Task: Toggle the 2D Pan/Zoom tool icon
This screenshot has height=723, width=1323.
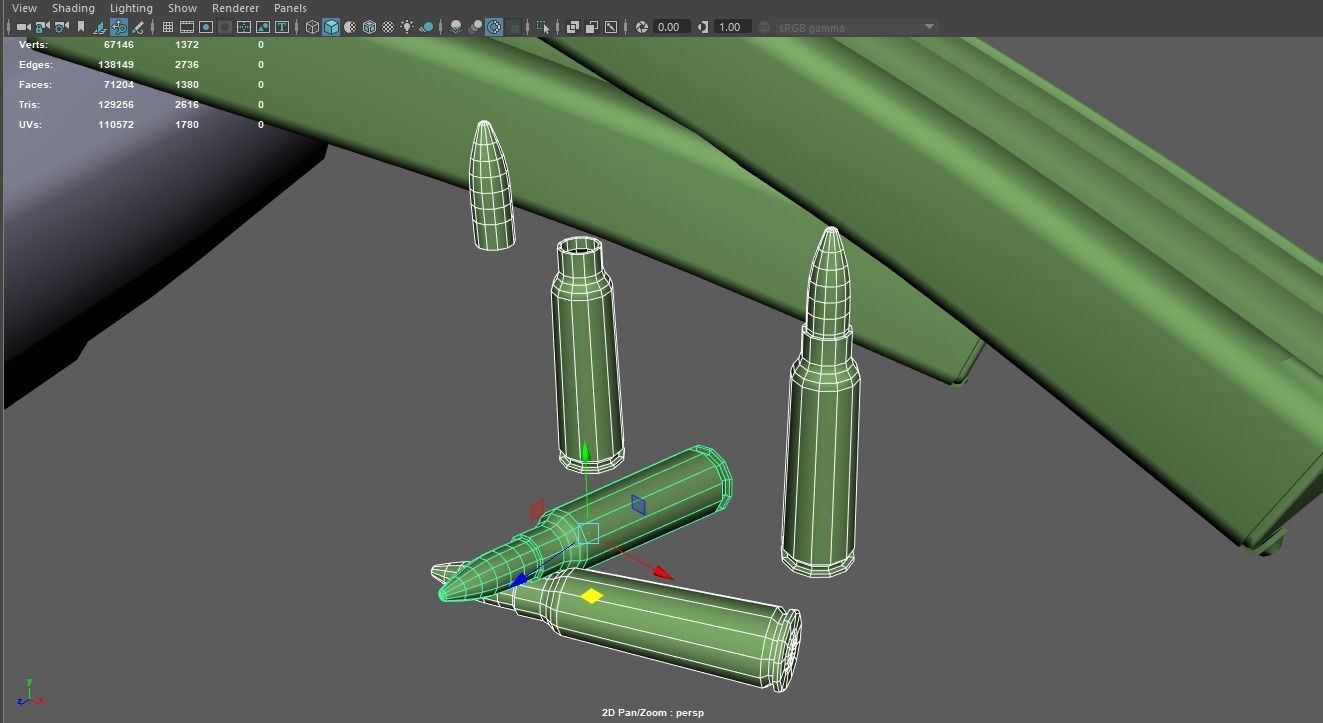Action: click(119, 27)
